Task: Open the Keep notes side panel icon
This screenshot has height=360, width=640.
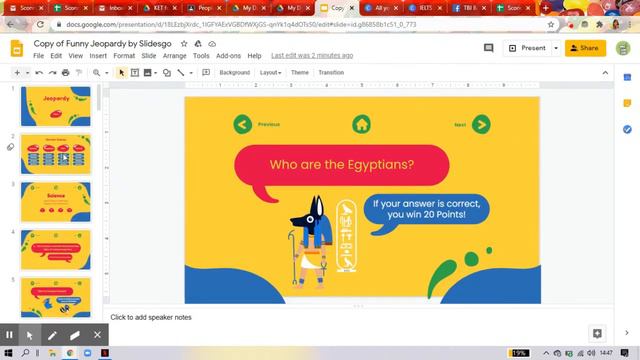Action: (x=627, y=103)
